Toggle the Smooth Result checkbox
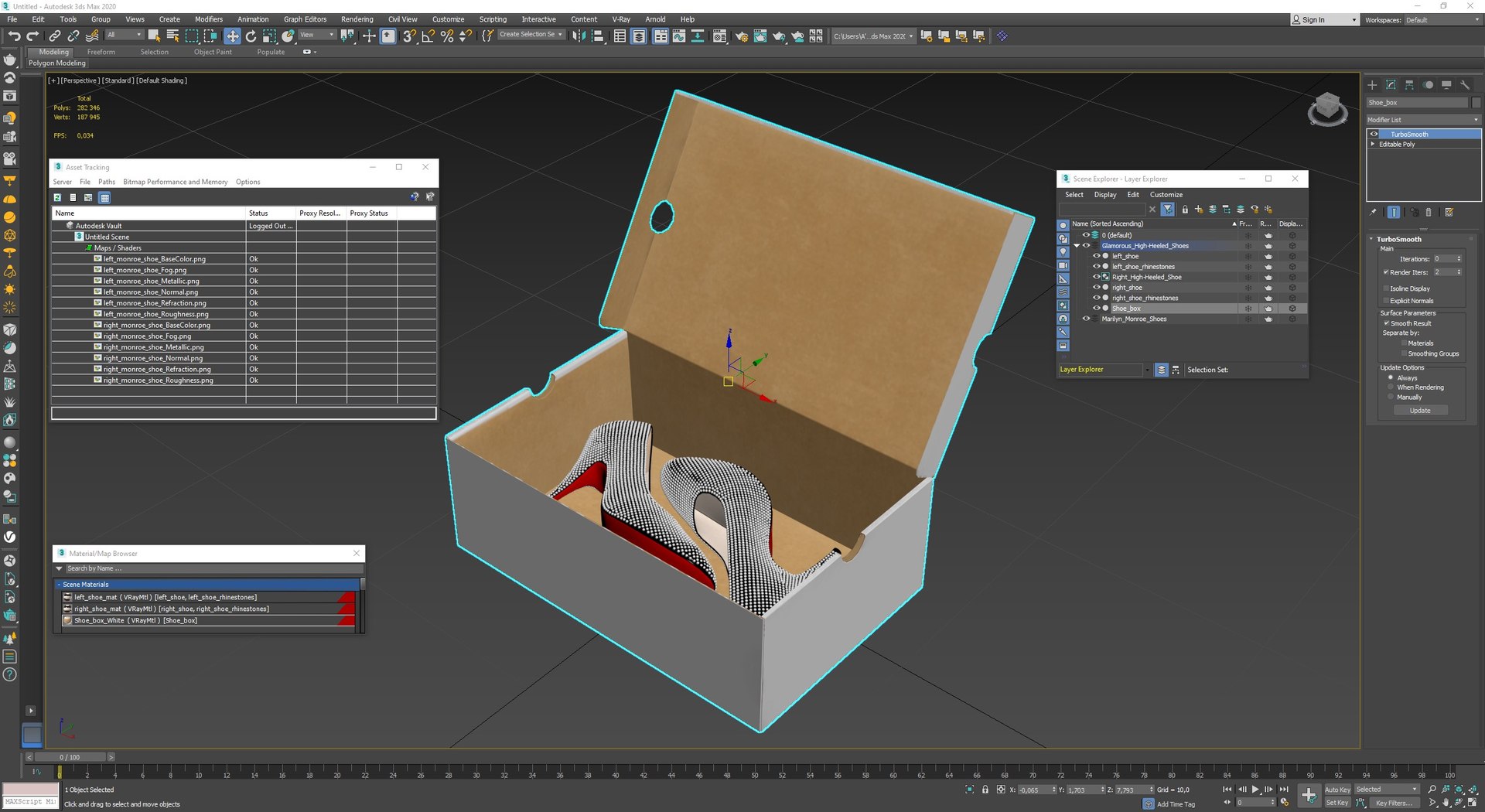The height and width of the screenshot is (812, 1485). pos(1387,323)
